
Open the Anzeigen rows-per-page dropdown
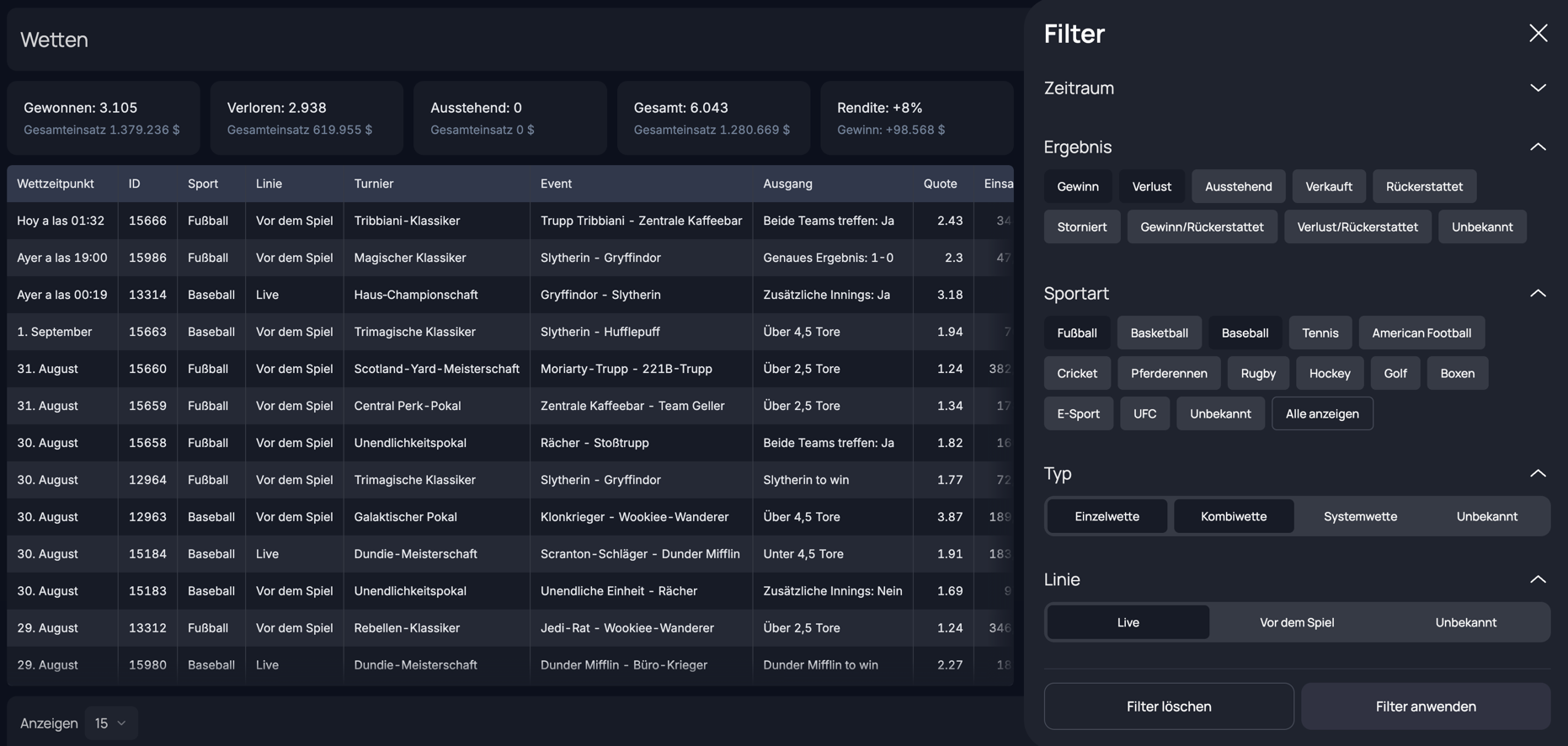tap(110, 723)
